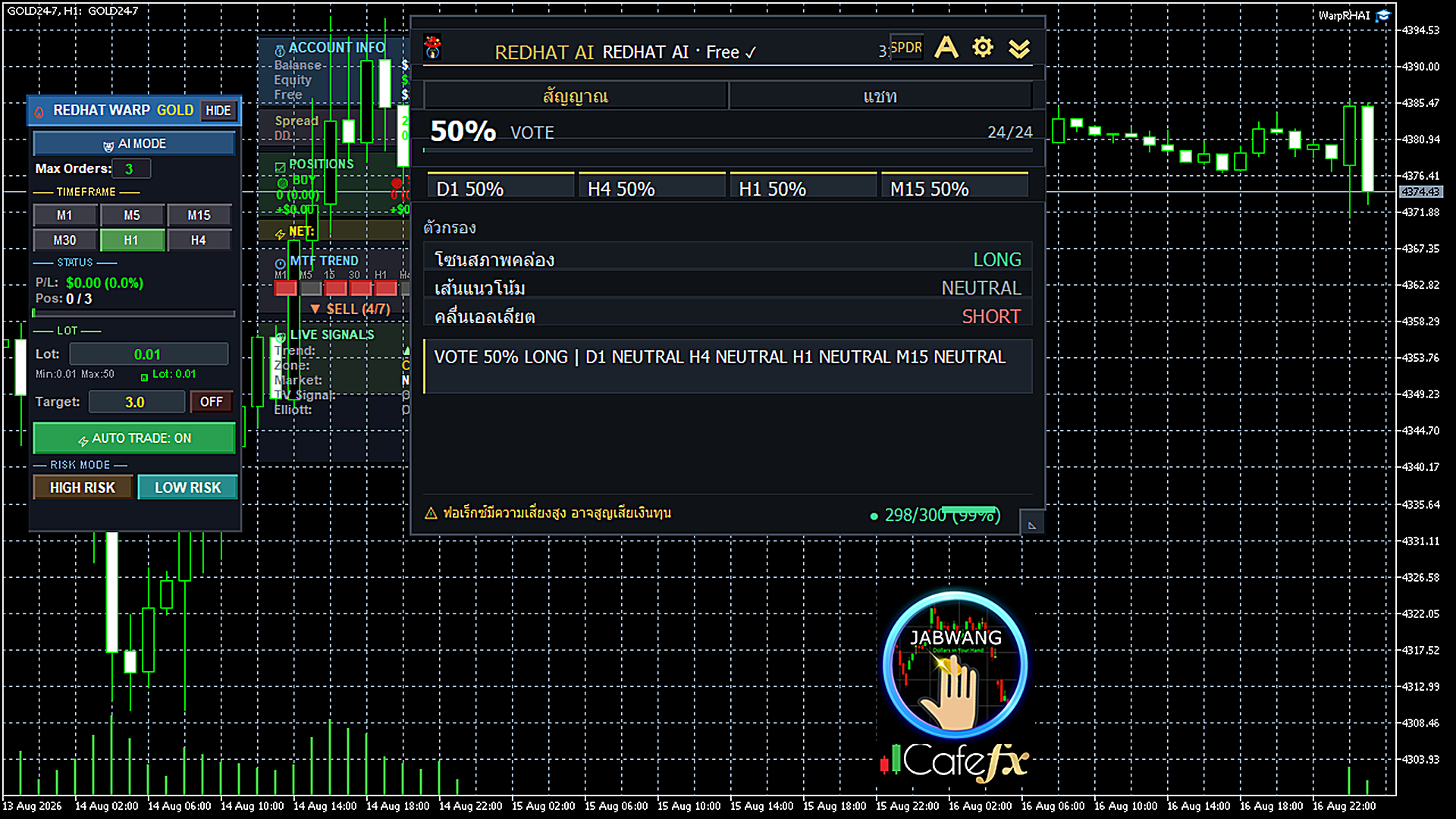
Task: Click the 298/300 usage counter
Action: click(942, 515)
